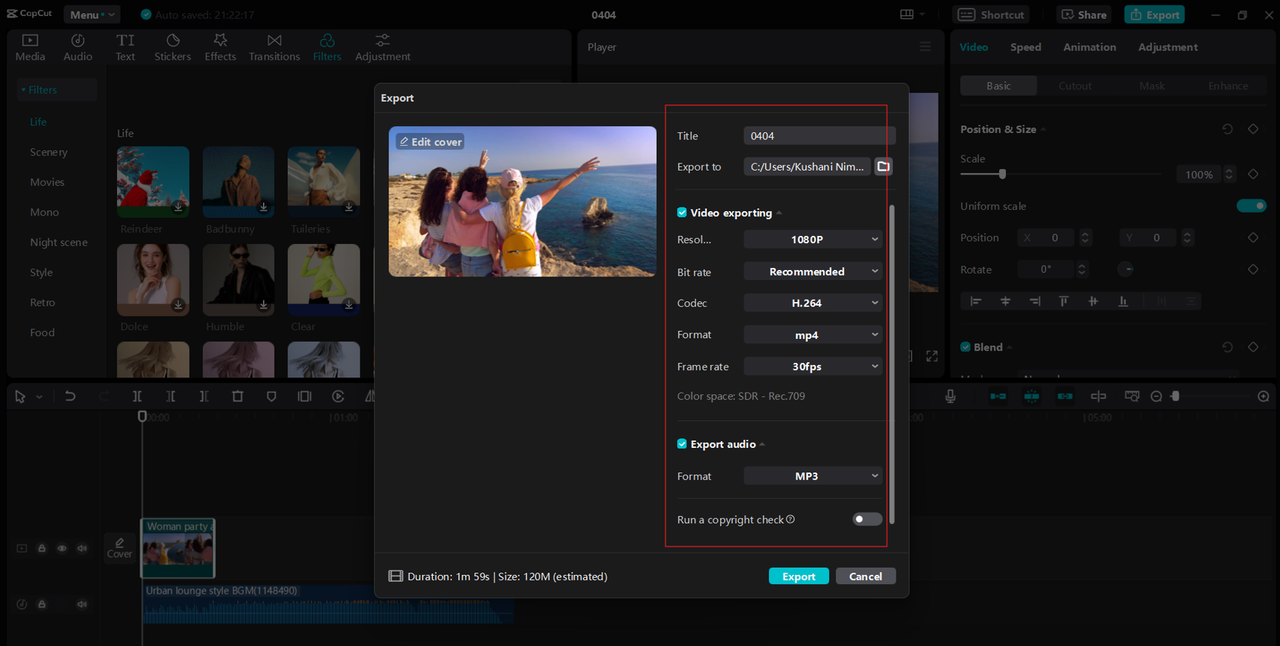The image size is (1280, 646).
Task: Click the copyright check info icon
Action: click(x=790, y=519)
